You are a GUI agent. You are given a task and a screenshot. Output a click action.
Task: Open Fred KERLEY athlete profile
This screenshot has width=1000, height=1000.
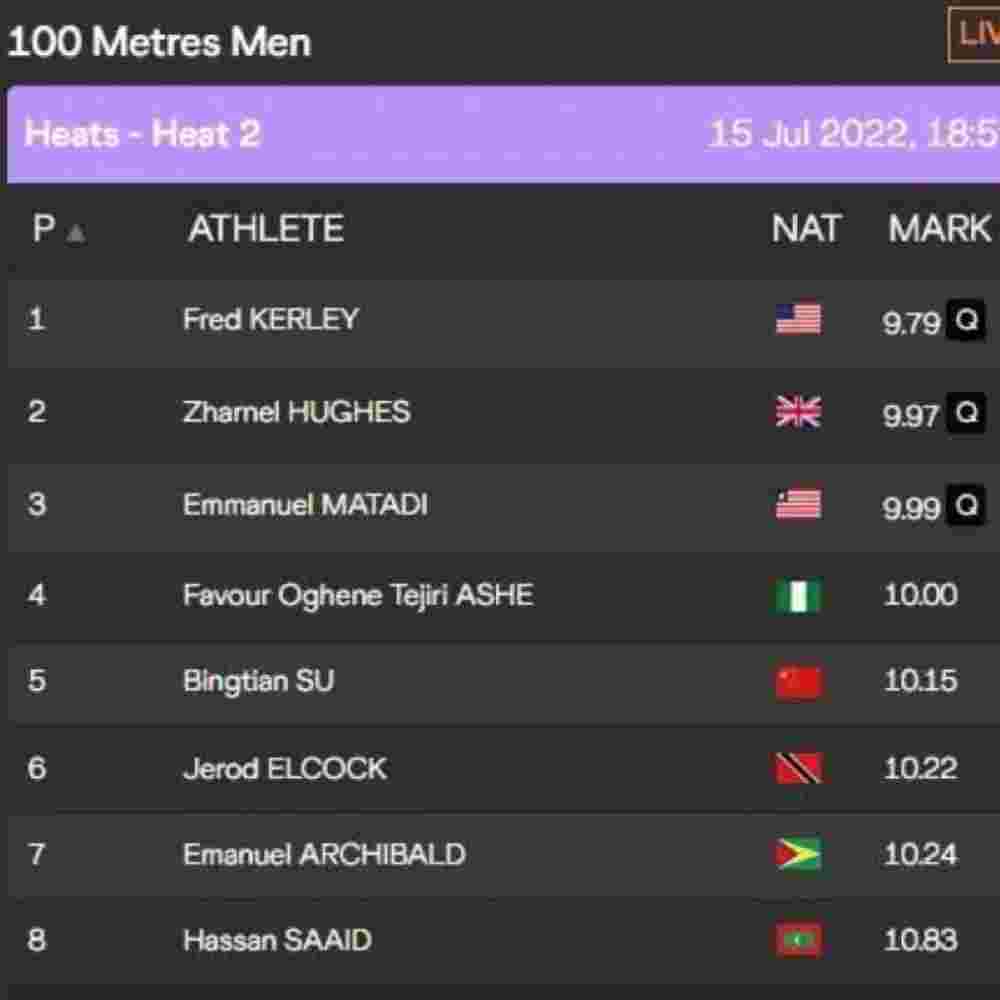[270, 319]
